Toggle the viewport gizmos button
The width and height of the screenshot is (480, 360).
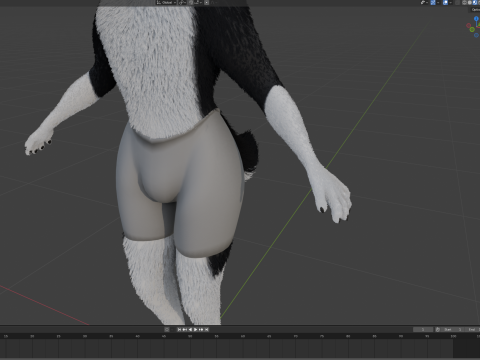[433, 2]
